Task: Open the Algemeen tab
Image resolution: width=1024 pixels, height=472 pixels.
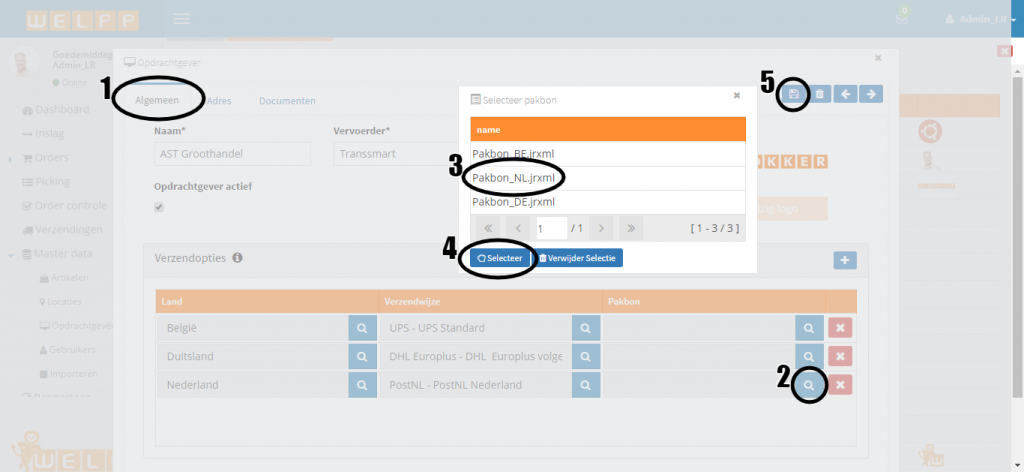Action: coord(157,101)
